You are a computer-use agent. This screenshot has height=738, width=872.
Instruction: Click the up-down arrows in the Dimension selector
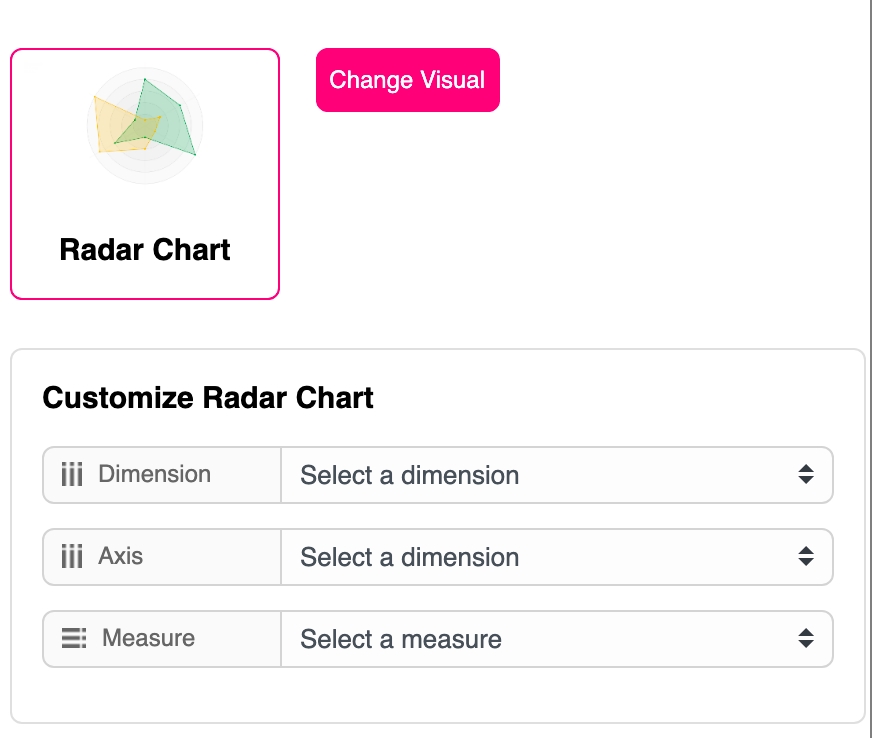(x=806, y=475)
